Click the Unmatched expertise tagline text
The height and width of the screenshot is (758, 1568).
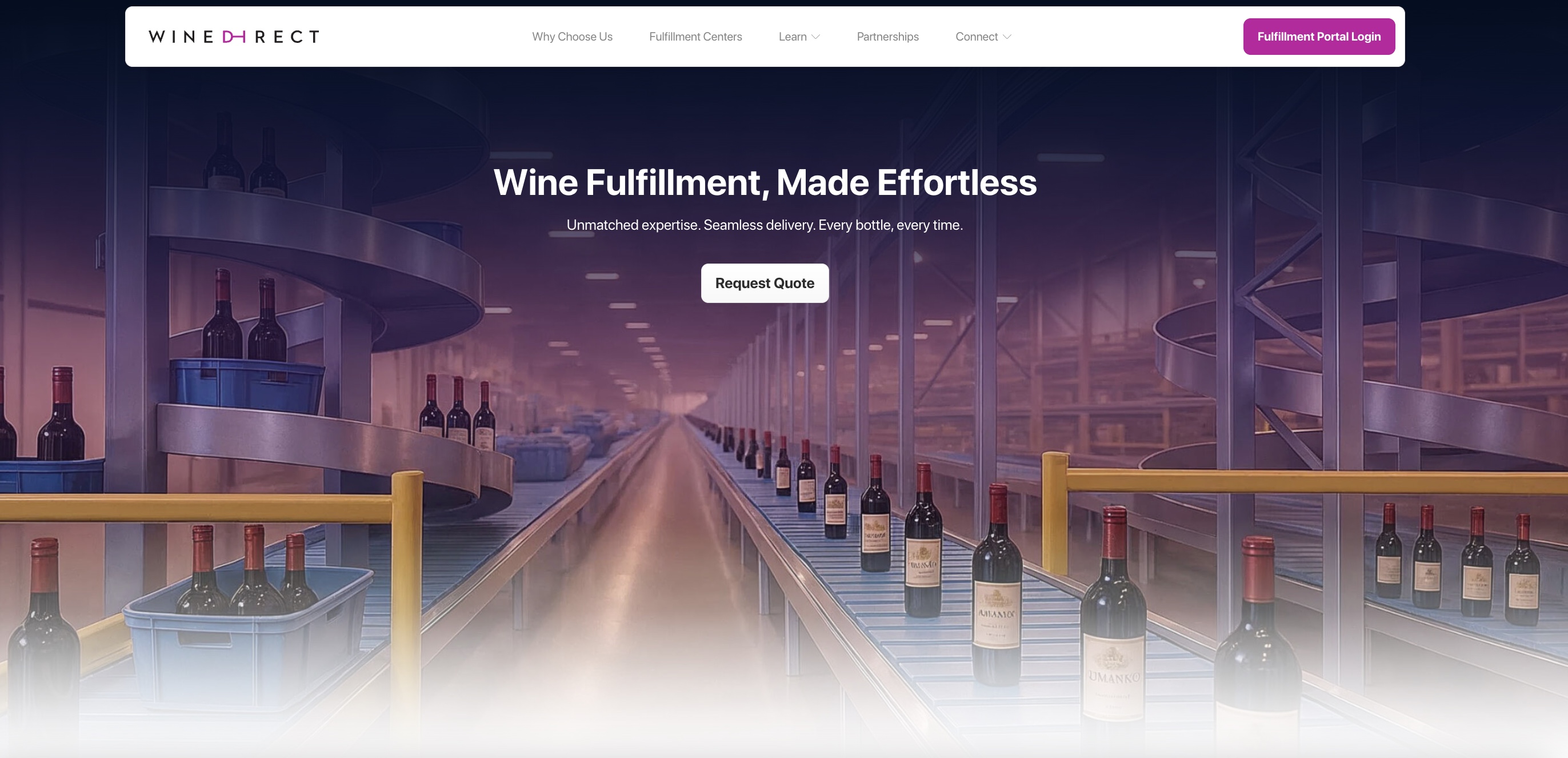point(765,225)
